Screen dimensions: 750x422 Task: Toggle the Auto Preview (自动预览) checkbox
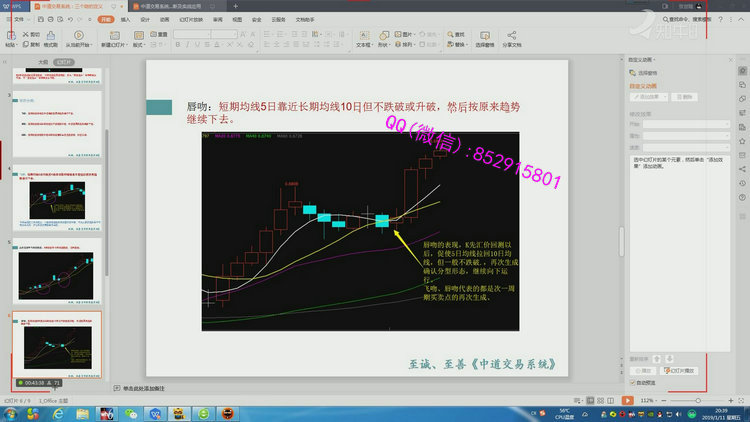coord(632,381)
